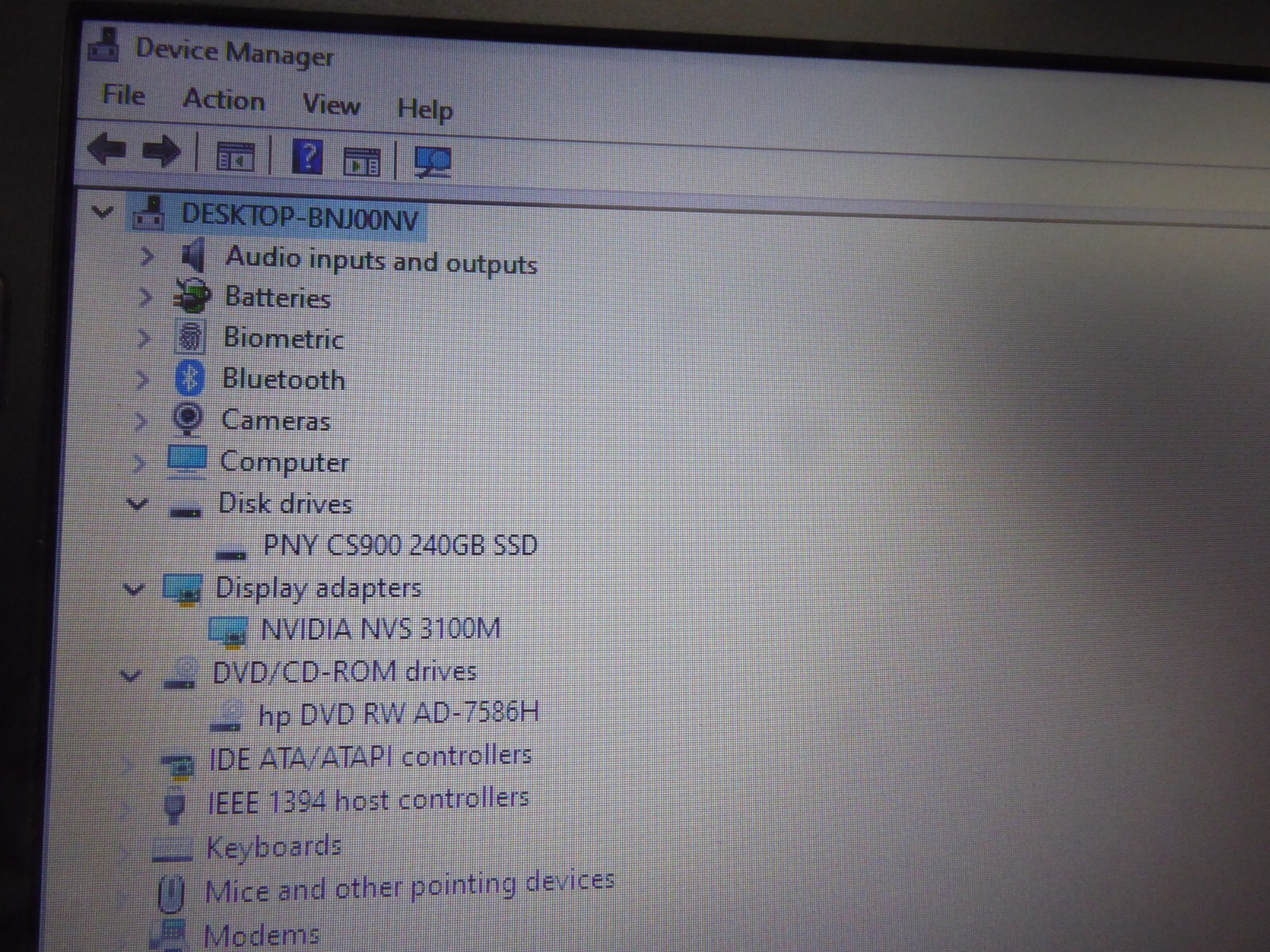Select PNY CS900 240GB SSD entry
Screen dimensions: 1270x952
pos(401,545)
